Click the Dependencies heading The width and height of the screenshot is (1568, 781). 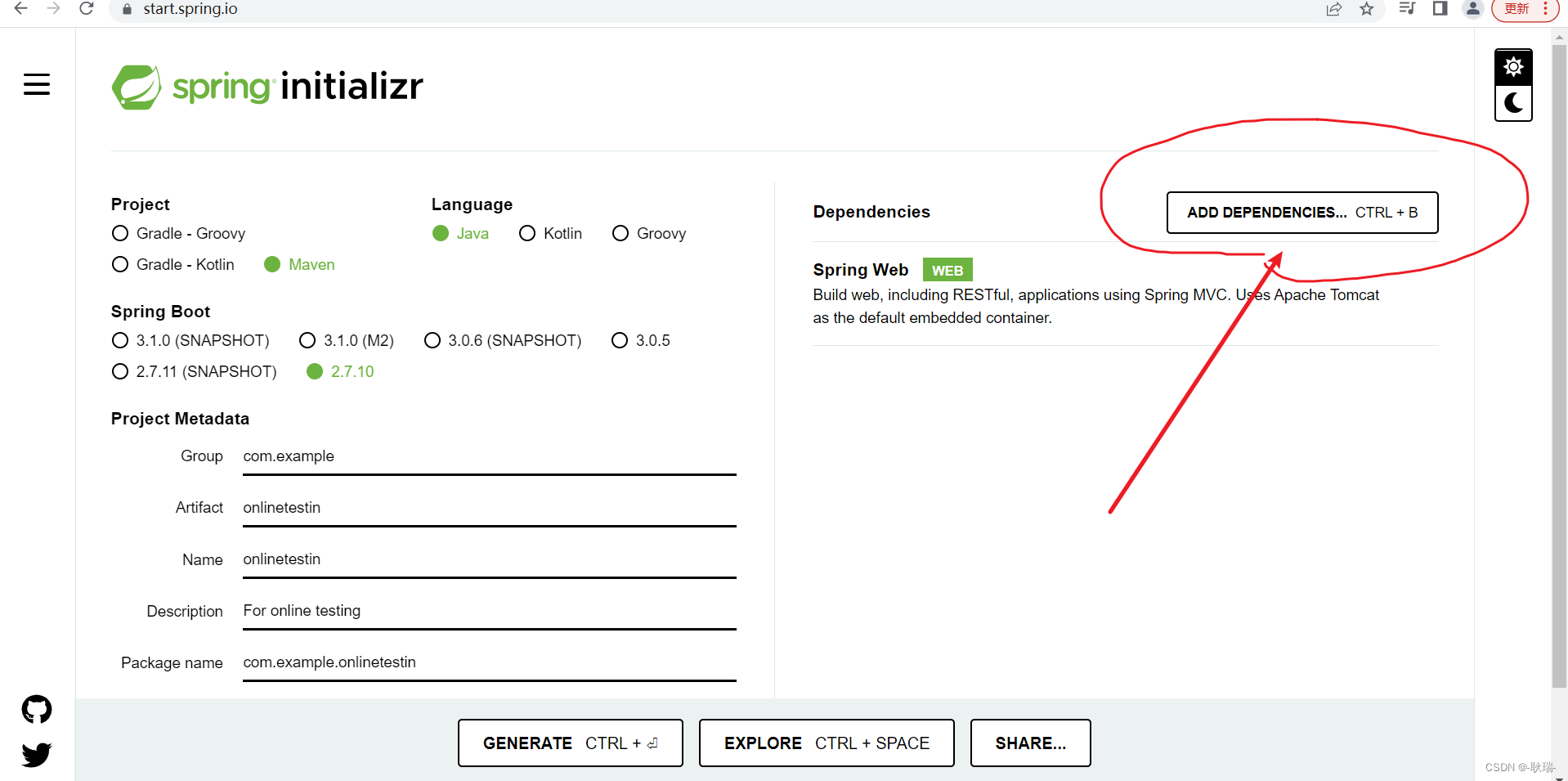tap(871, 213)
